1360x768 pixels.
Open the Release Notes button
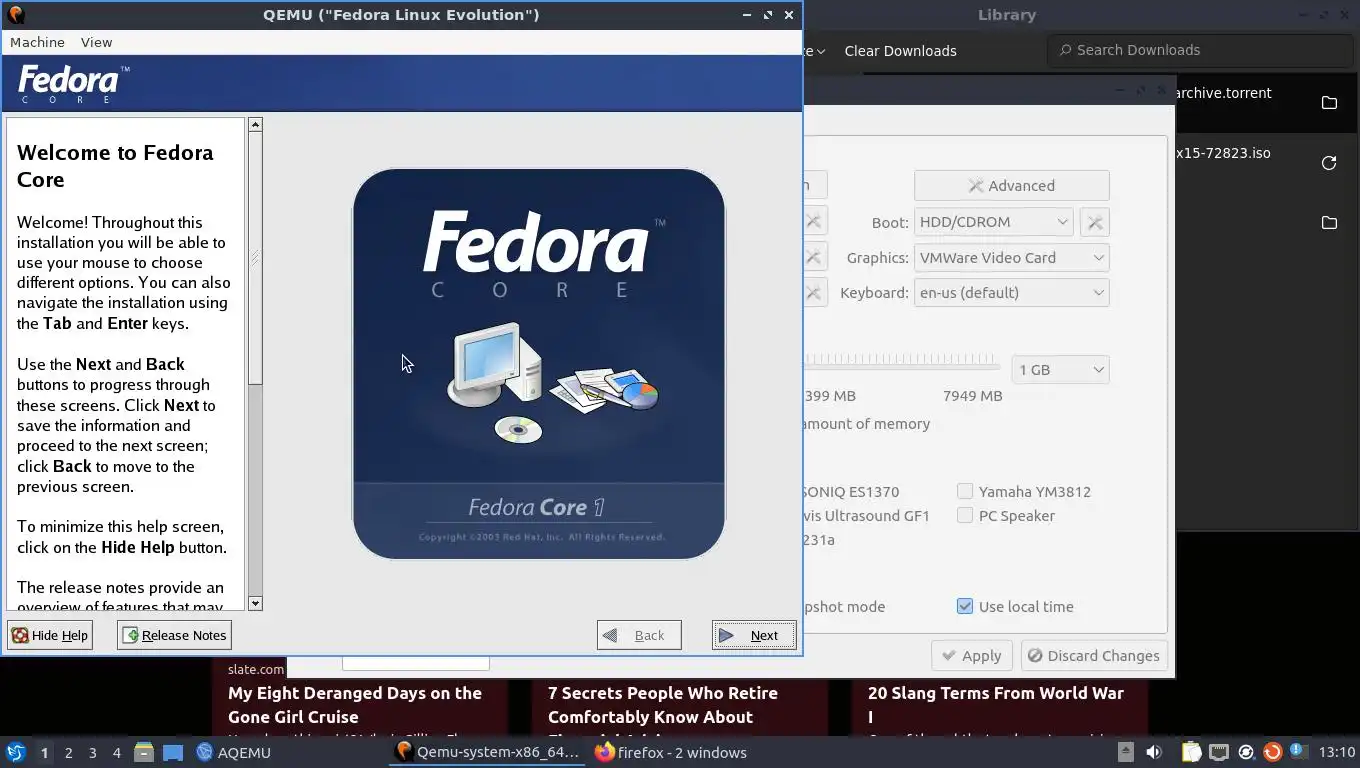point(174,635)
